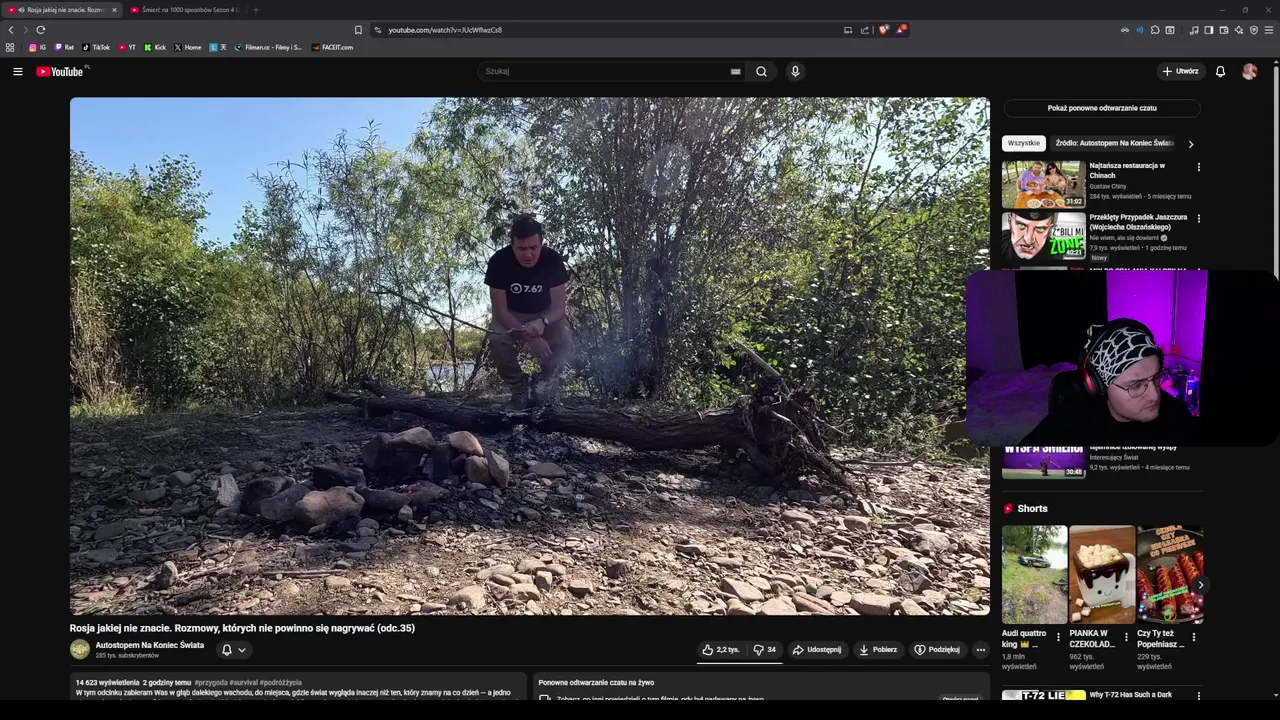
Task: Open the playlist music note icon
Action: [1194, 30]
